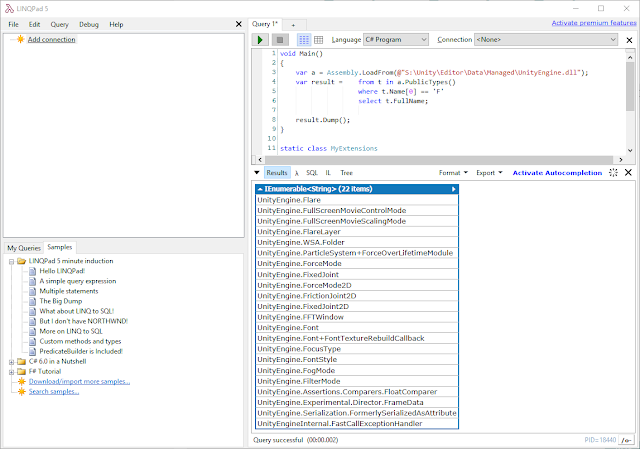The image size is (640, 449).
Task: Collapse the IEnumerable<String> results header arrow
Action: coord(260,189)
